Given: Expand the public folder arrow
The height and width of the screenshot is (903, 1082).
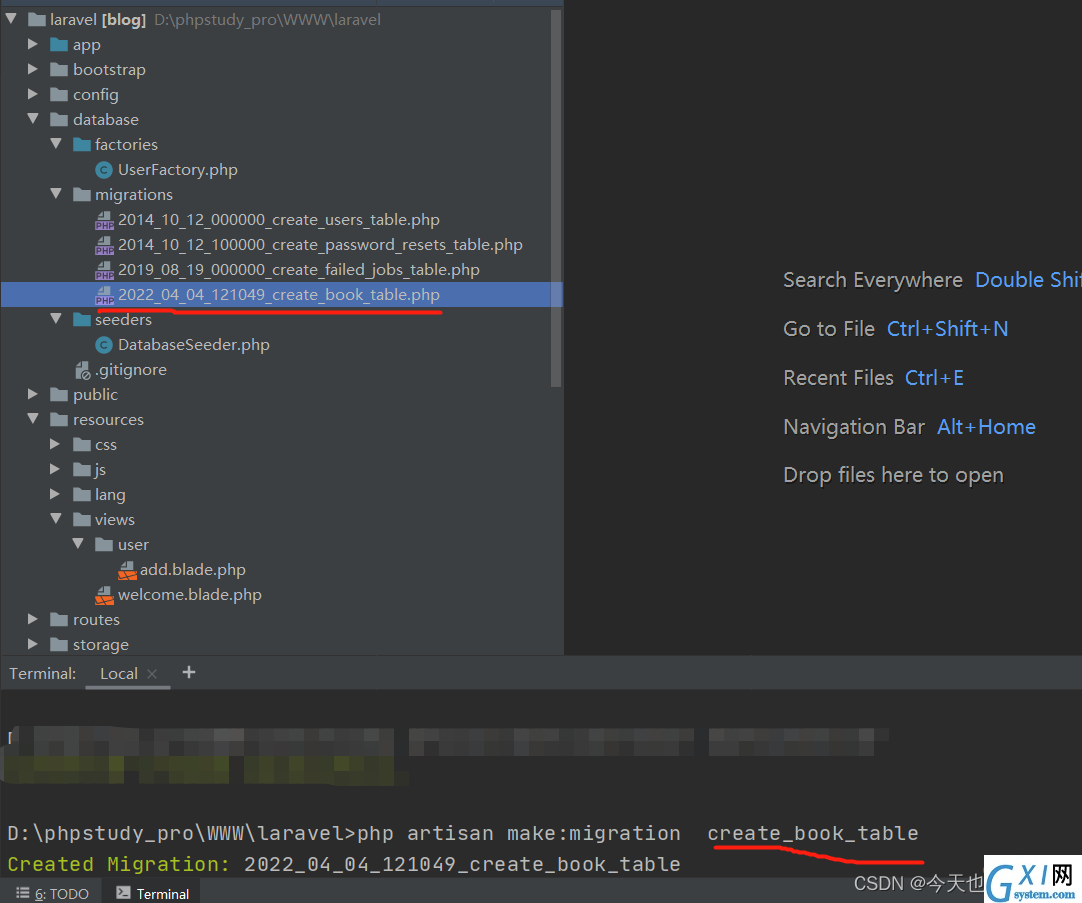Looking at the screenshot, I should [32, 394].
